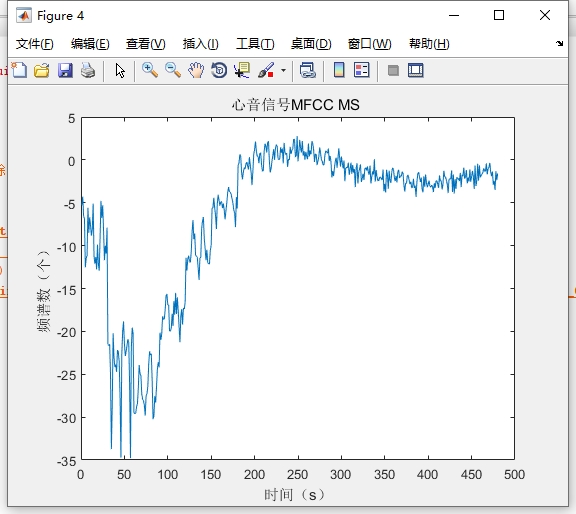
Task: Click the x-axis tick label 400
Action: 428,474
